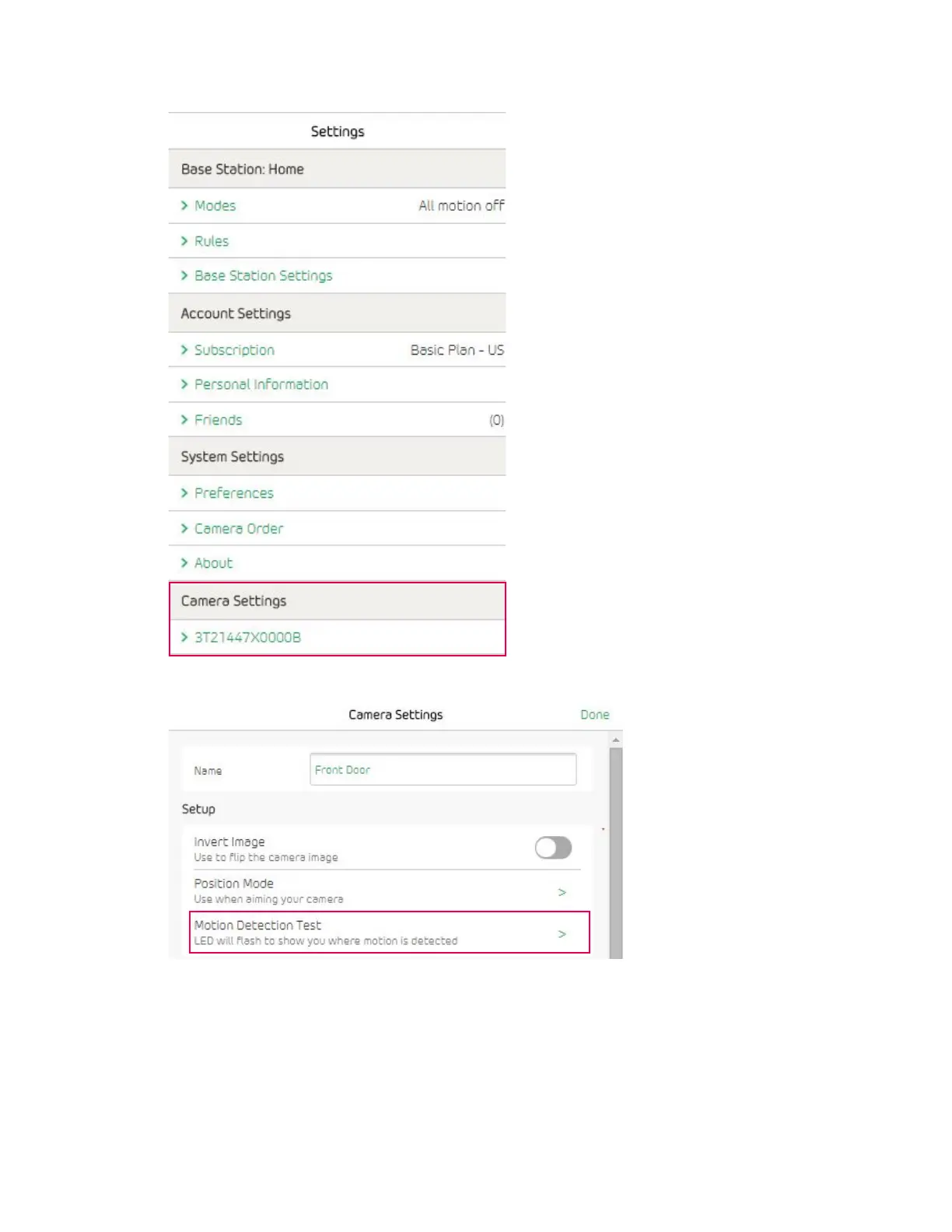952x1232 pixels.
Task: Click the 'Settings' title text
Action: tap(338, 131)
